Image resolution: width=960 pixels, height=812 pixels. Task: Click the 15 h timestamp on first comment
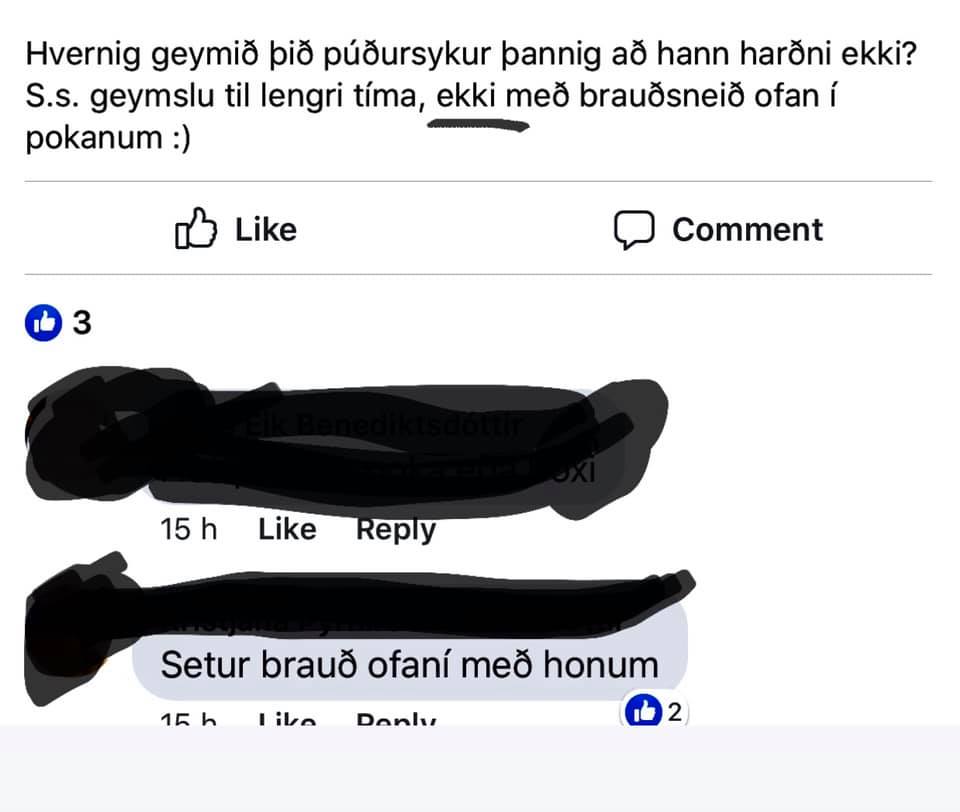[x=189, y=529]
